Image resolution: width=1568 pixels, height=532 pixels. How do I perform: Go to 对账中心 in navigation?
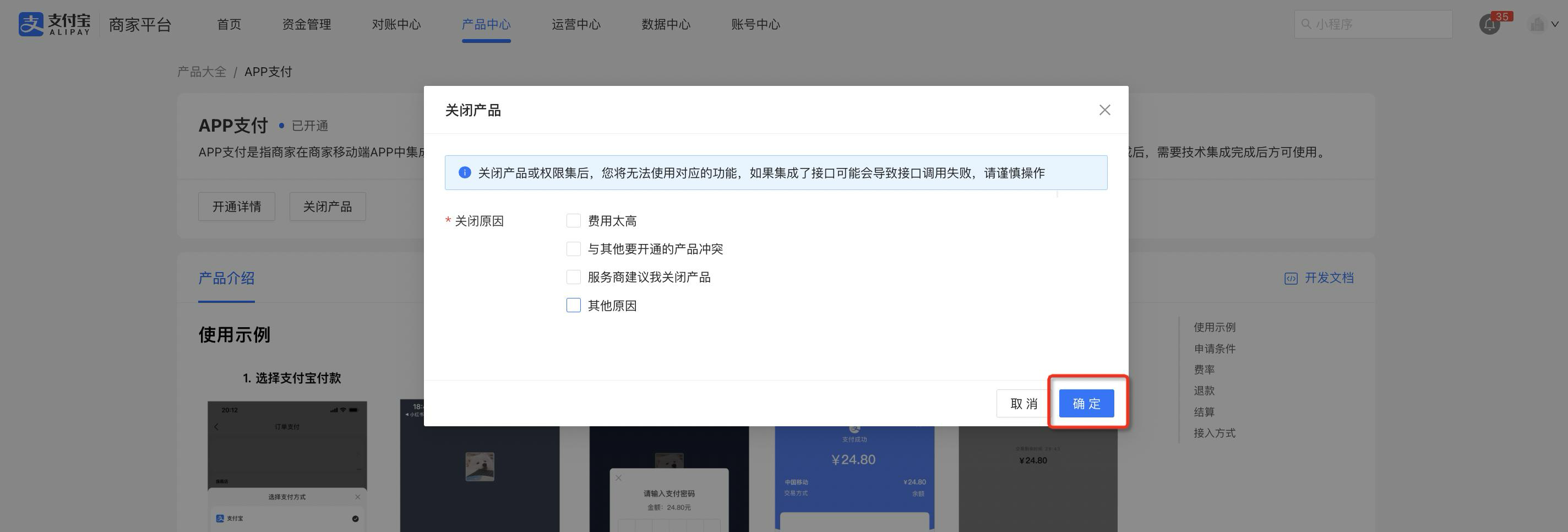click(396, 24)
